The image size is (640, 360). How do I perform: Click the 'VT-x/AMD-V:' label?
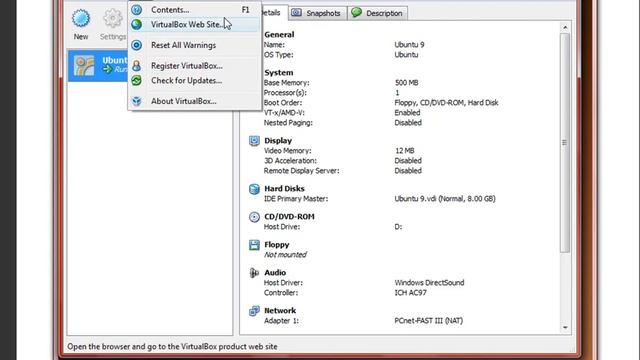pos(284,113)
